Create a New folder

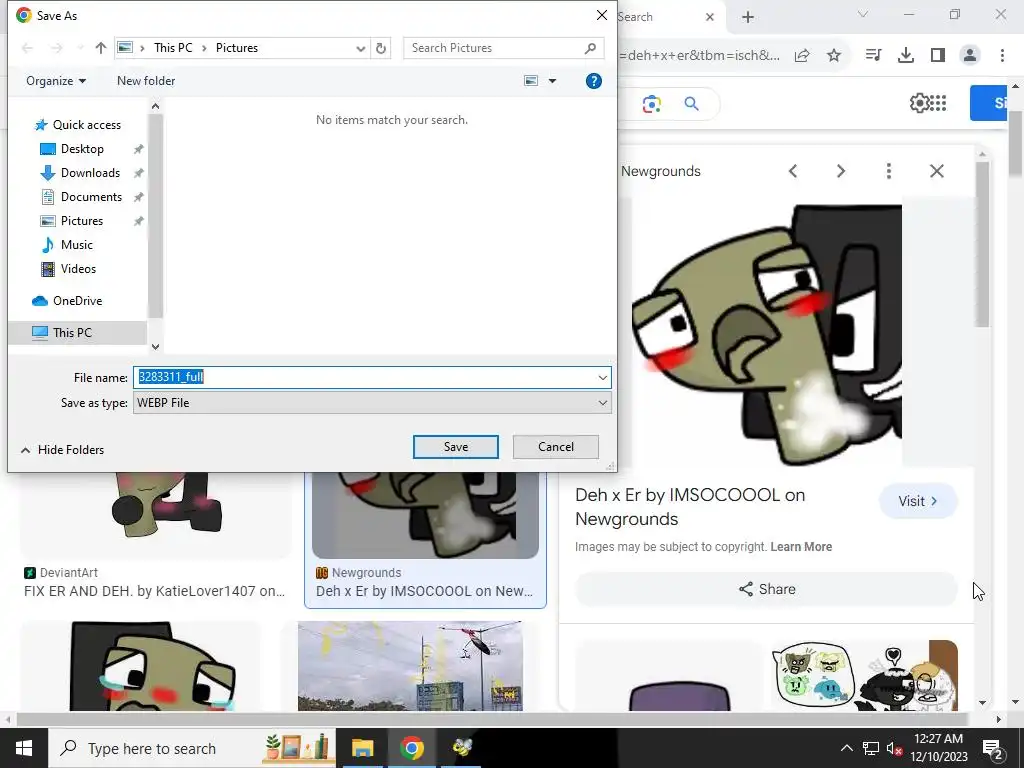146,81
